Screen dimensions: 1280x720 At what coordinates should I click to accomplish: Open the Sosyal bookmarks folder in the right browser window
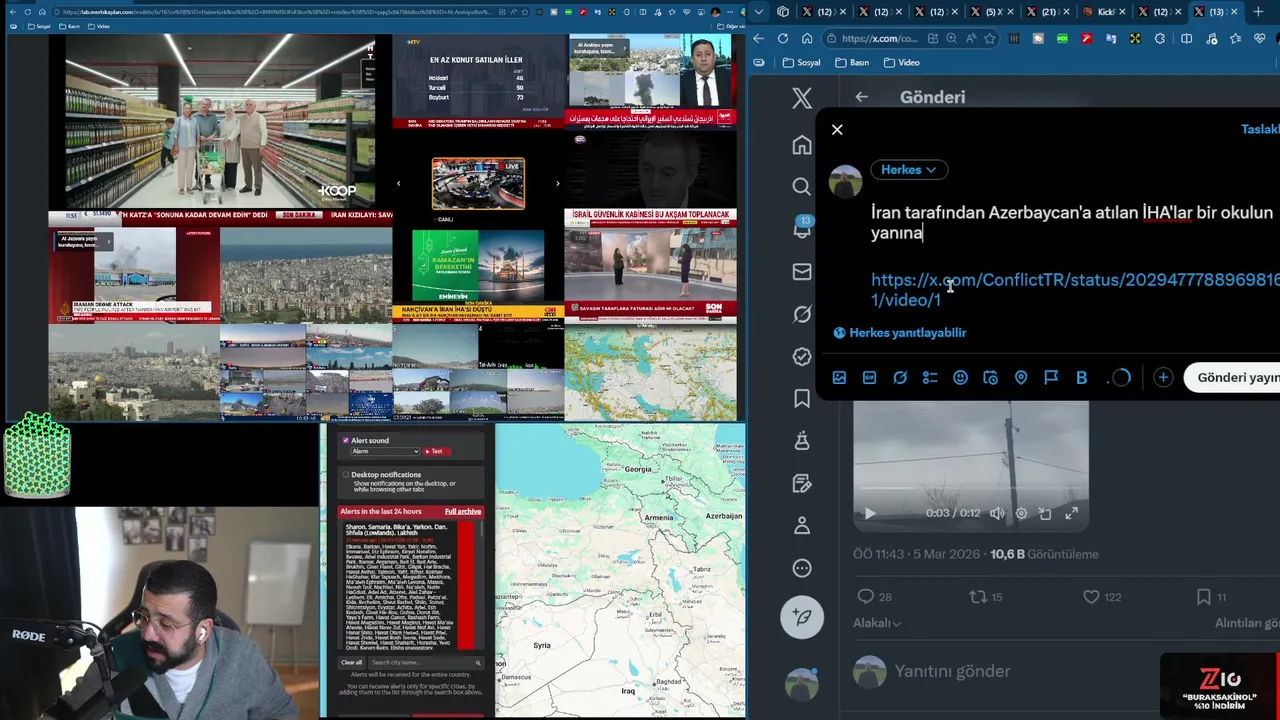pyautogui.click(x=801, y=62)
